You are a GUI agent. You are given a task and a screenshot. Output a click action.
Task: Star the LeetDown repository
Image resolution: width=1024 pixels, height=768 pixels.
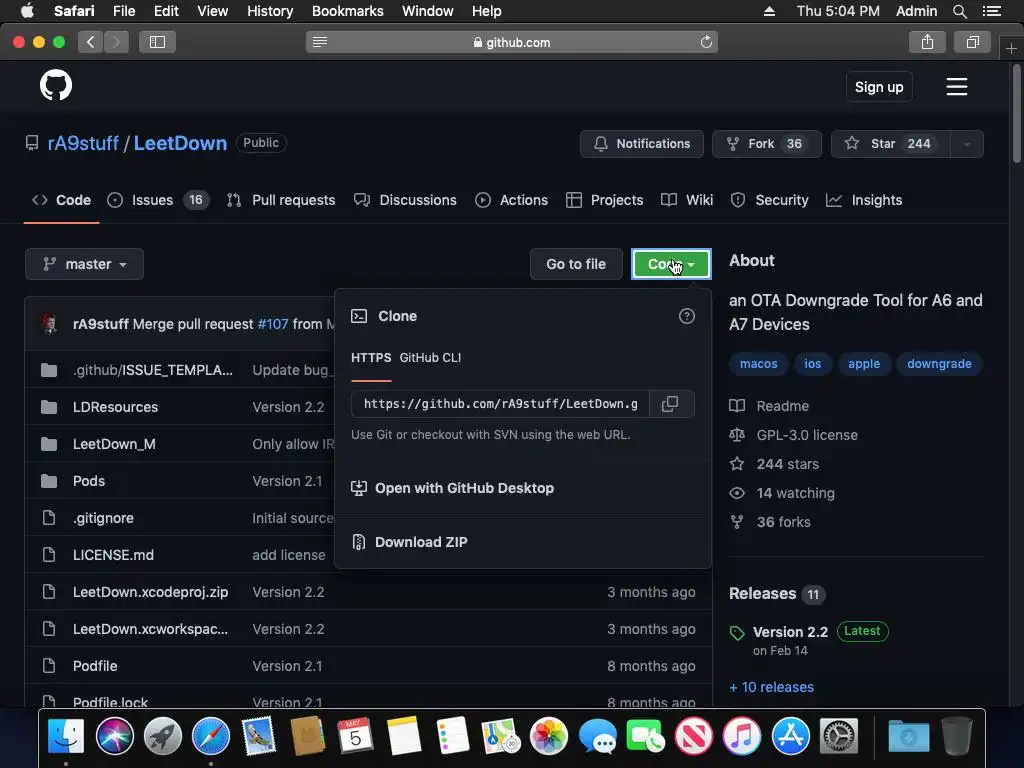tap(891, 144)
